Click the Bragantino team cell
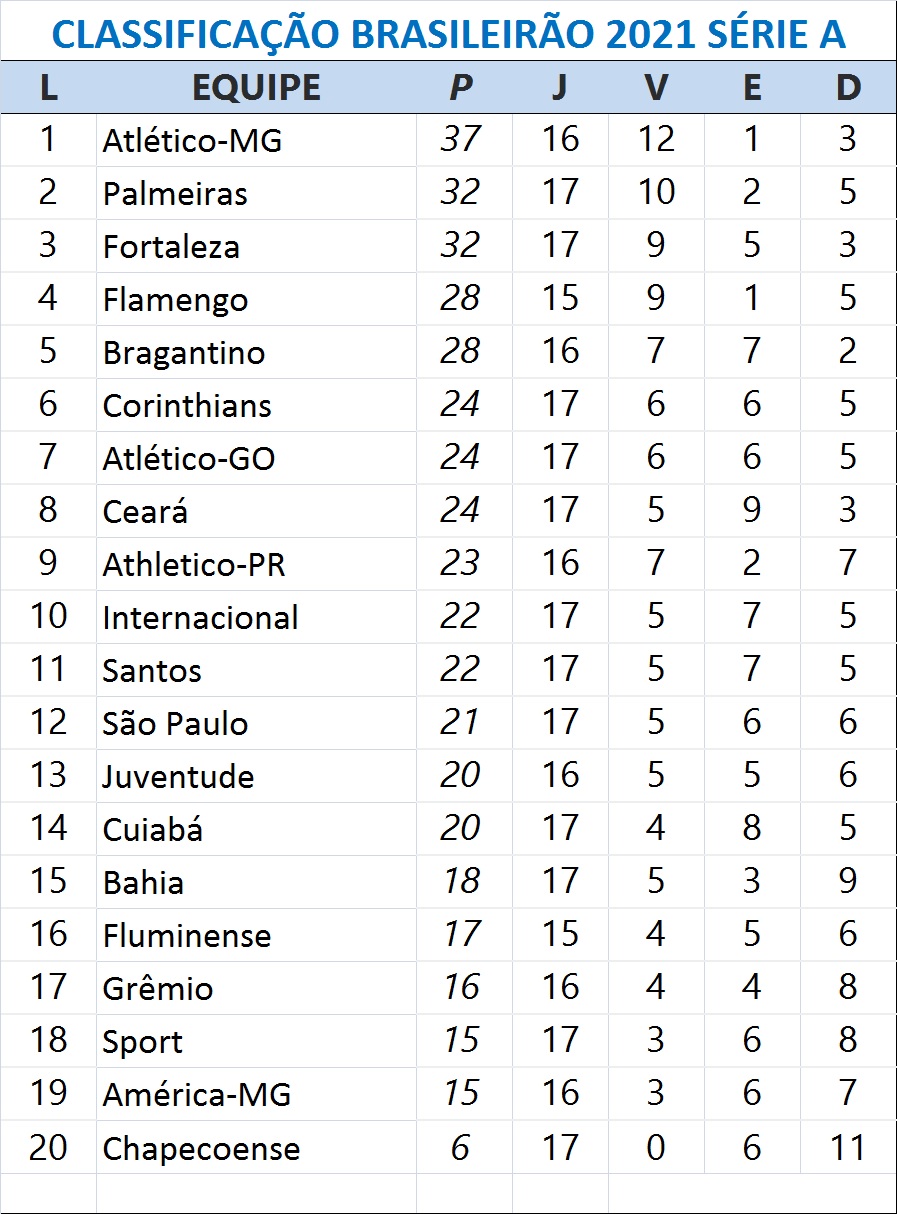The width and height of the screenshot is (897, 1214). (x=183, y=352)
